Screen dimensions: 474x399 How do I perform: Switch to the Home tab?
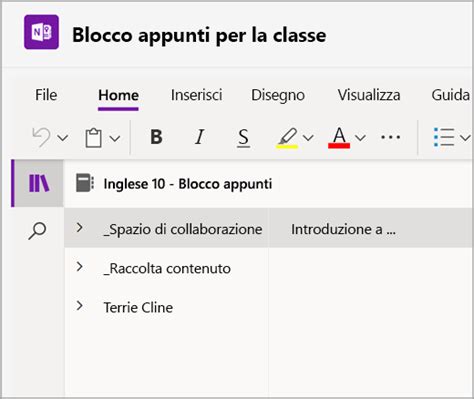coord(118,95)
